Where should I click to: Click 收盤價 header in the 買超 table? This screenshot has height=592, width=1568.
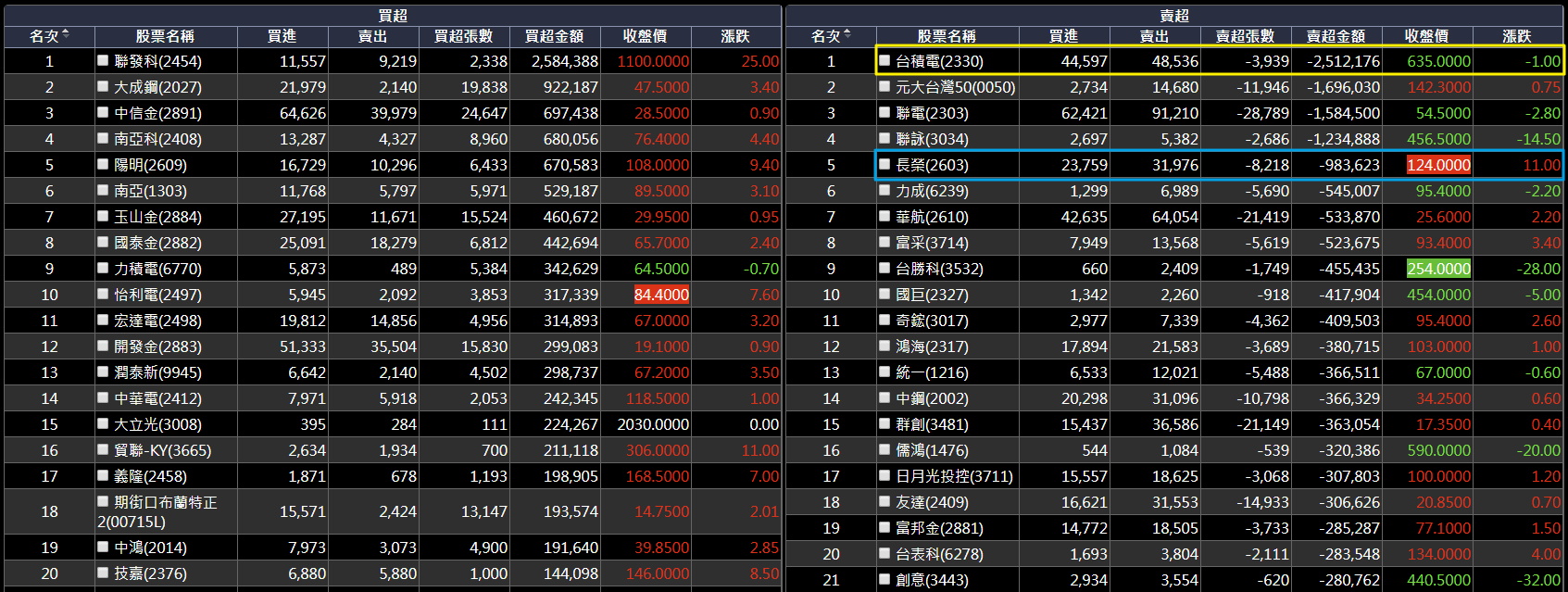coord(645,36)
